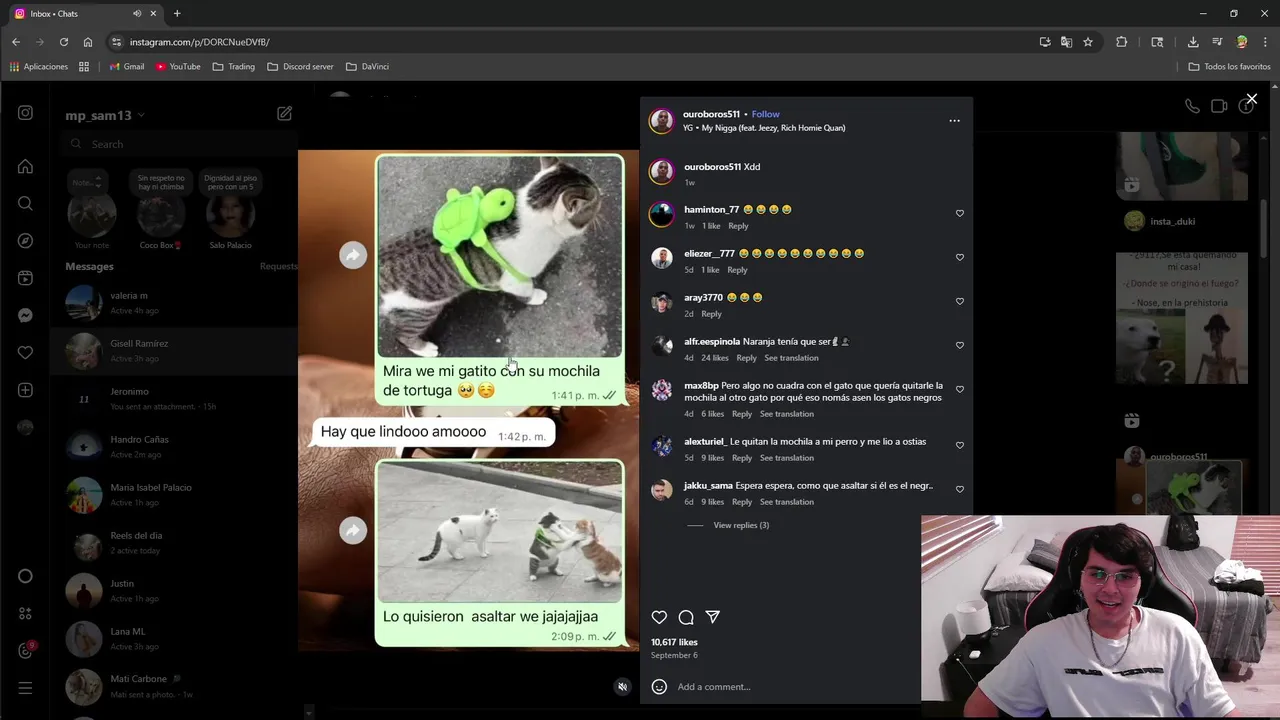Screen dimensions: 1280x720
Task: Open 10,617 likes list
Action: point(674,642)
